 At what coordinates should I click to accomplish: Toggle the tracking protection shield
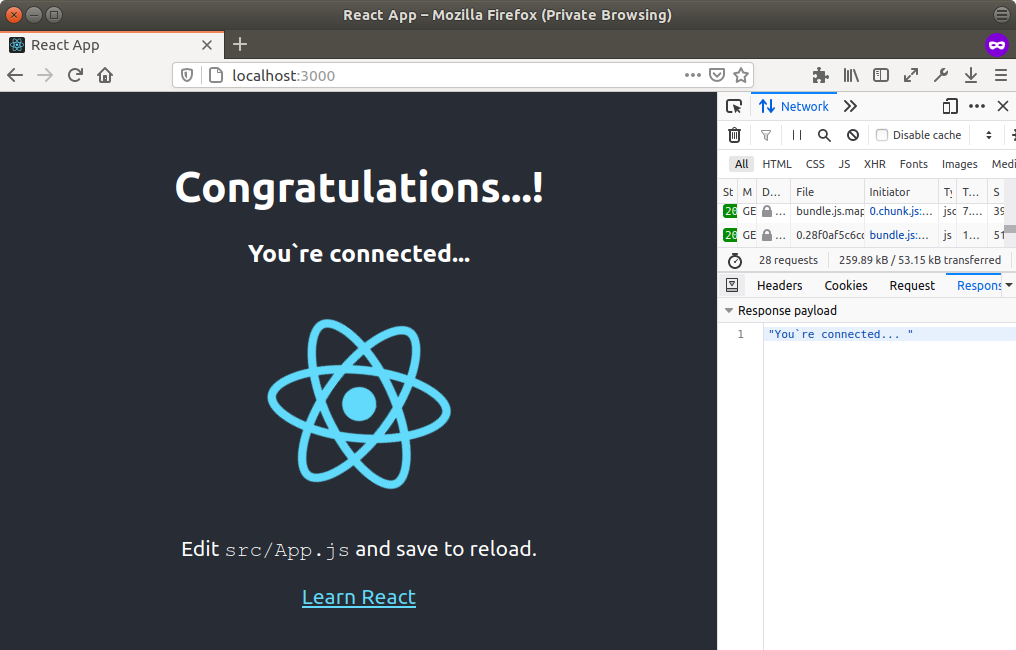coord(187,74)
